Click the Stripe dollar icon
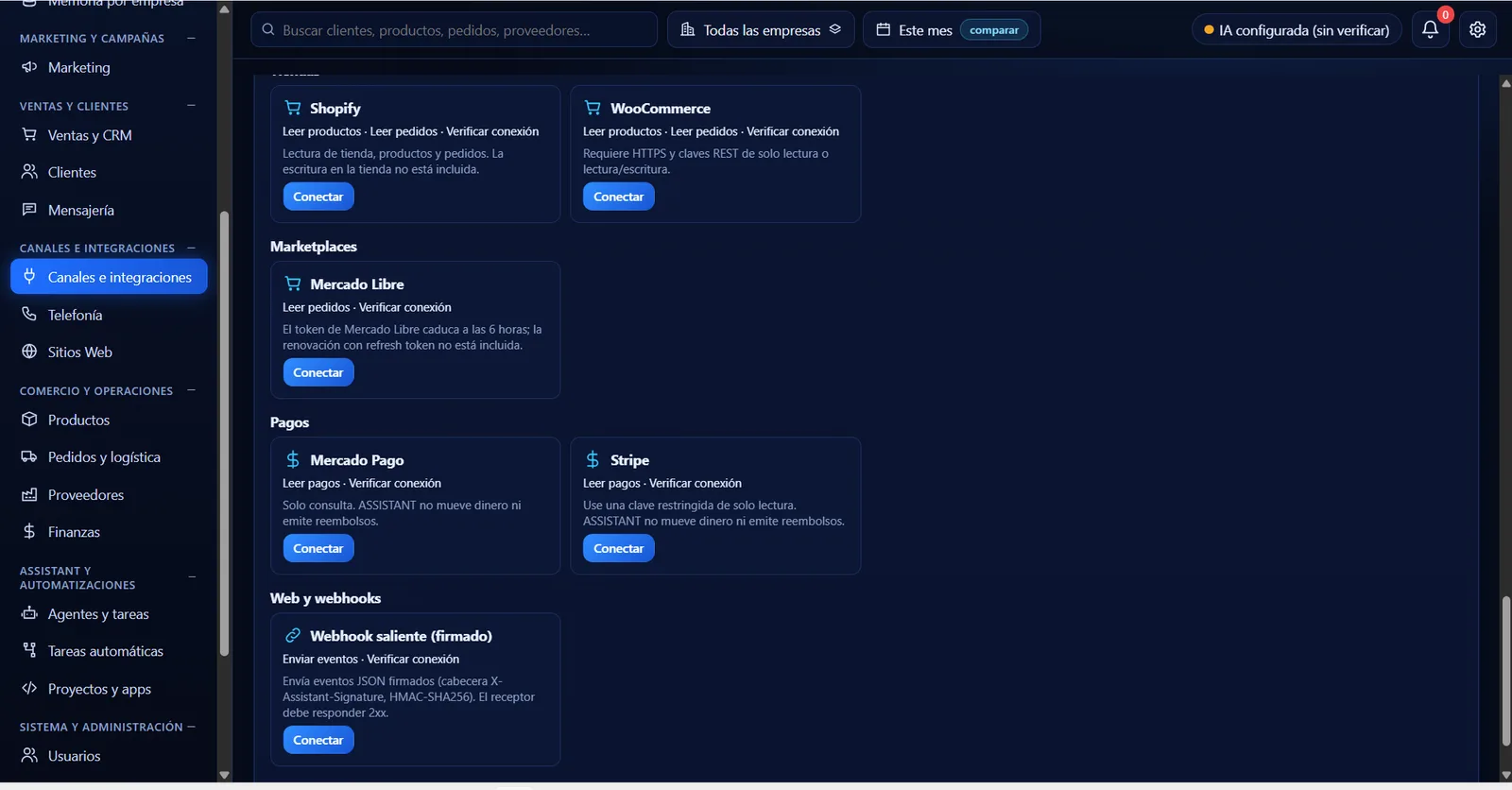 coord(593,459)
